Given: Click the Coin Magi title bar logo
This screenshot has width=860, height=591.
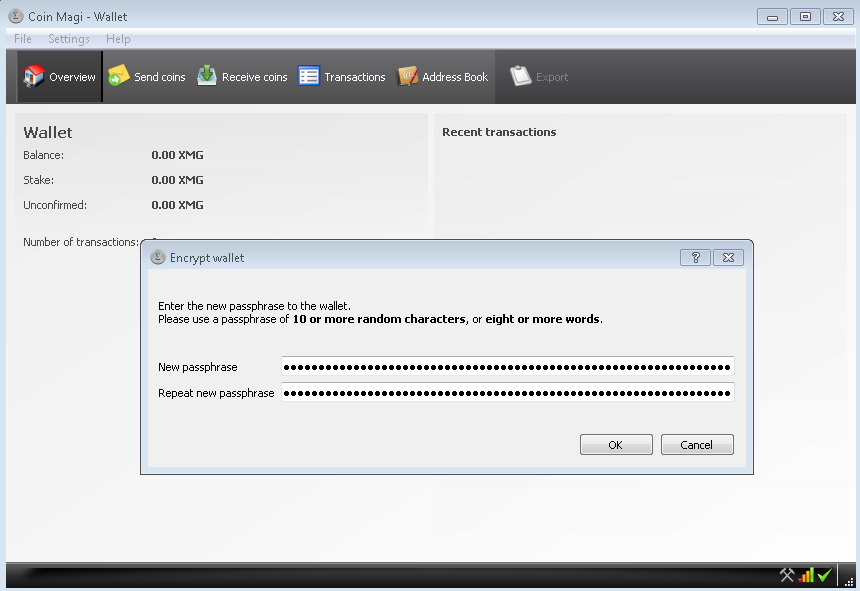Looking at the screenshot, I should point(16,16).
